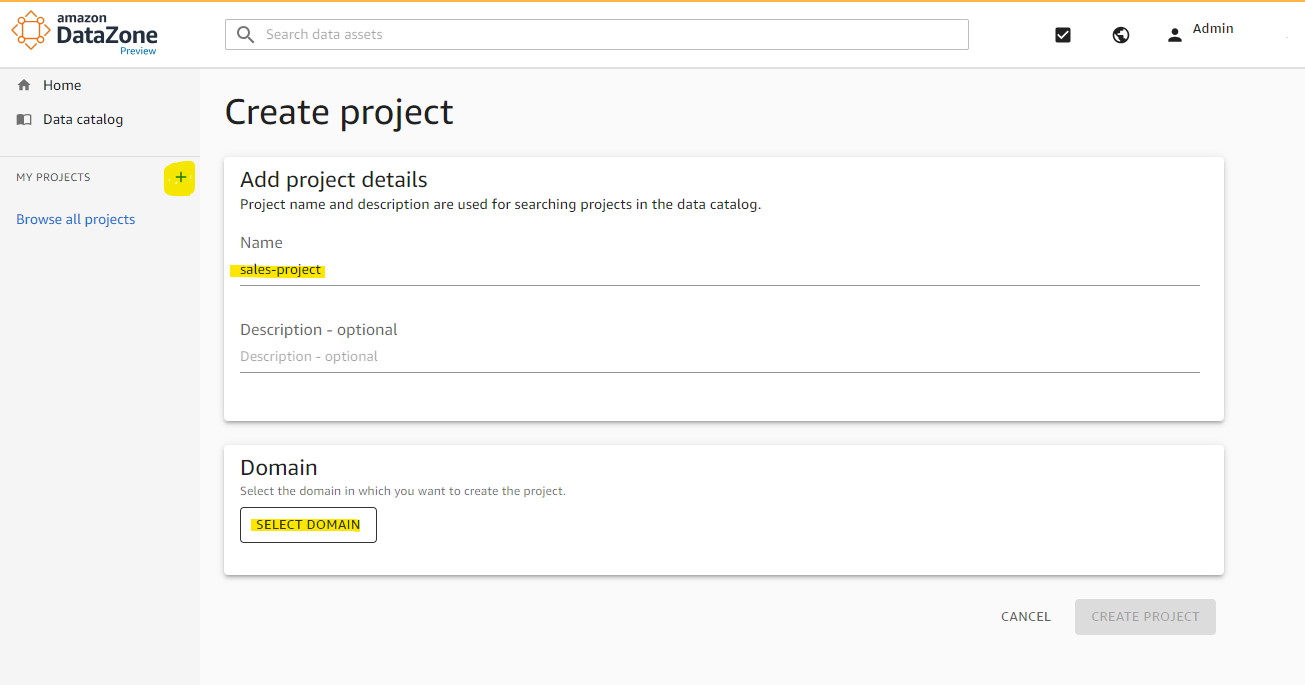Click 'Select the domain in which' helper text
This screenshot has height=685, width=1305.
click(403, 491)
